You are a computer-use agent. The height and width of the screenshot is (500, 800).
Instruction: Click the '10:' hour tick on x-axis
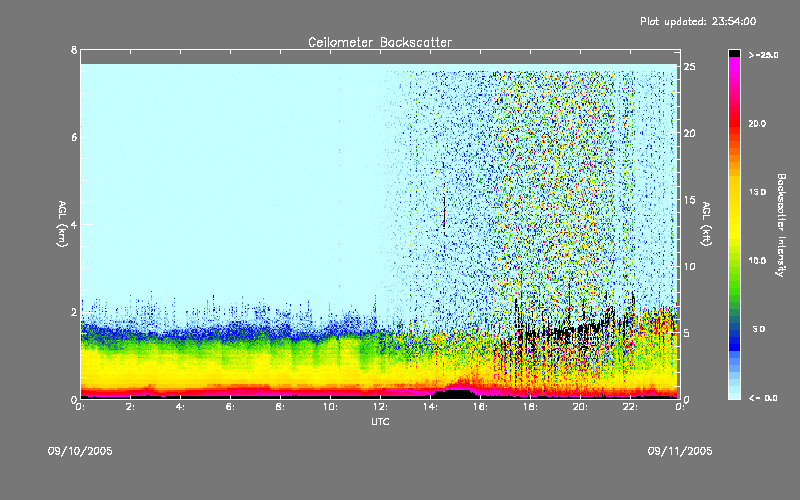point(330,407)
